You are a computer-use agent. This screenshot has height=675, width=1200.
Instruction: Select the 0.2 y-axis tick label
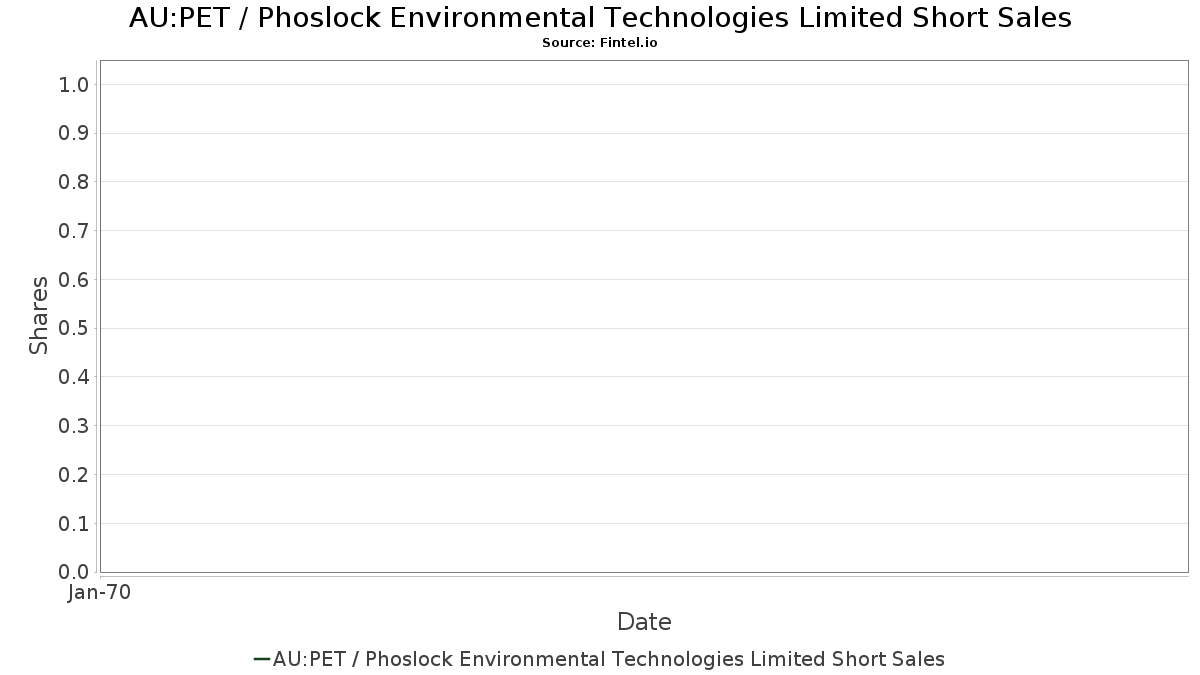pyautogui.click(x=75, y=475)
